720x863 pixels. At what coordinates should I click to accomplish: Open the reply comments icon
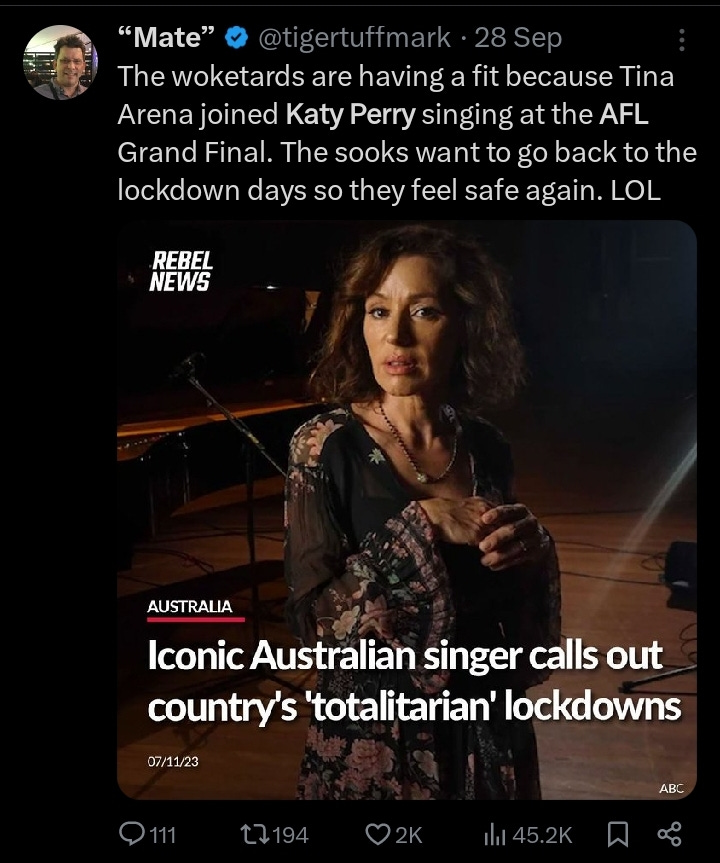131,834
